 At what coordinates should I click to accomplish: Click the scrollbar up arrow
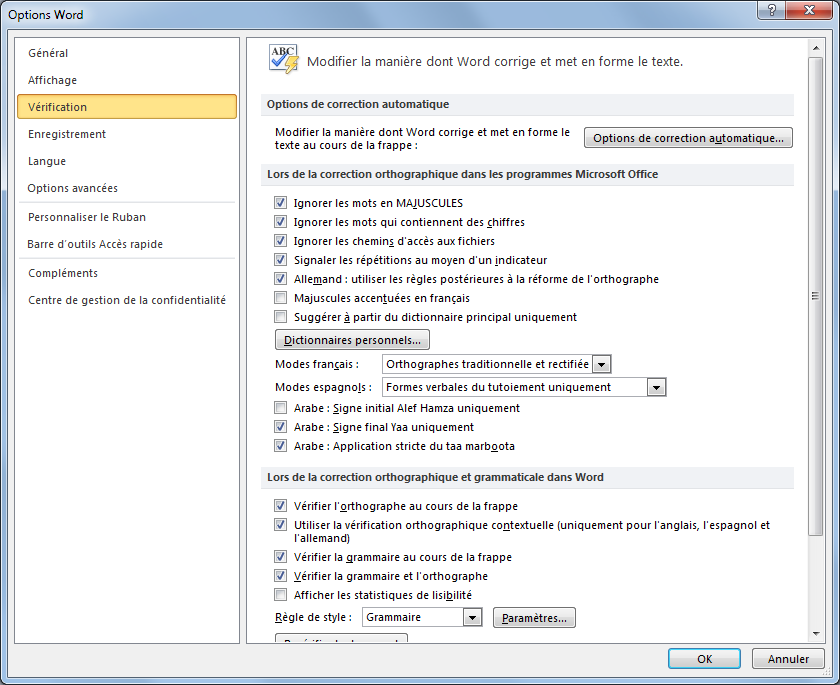(x=816, y=48)
